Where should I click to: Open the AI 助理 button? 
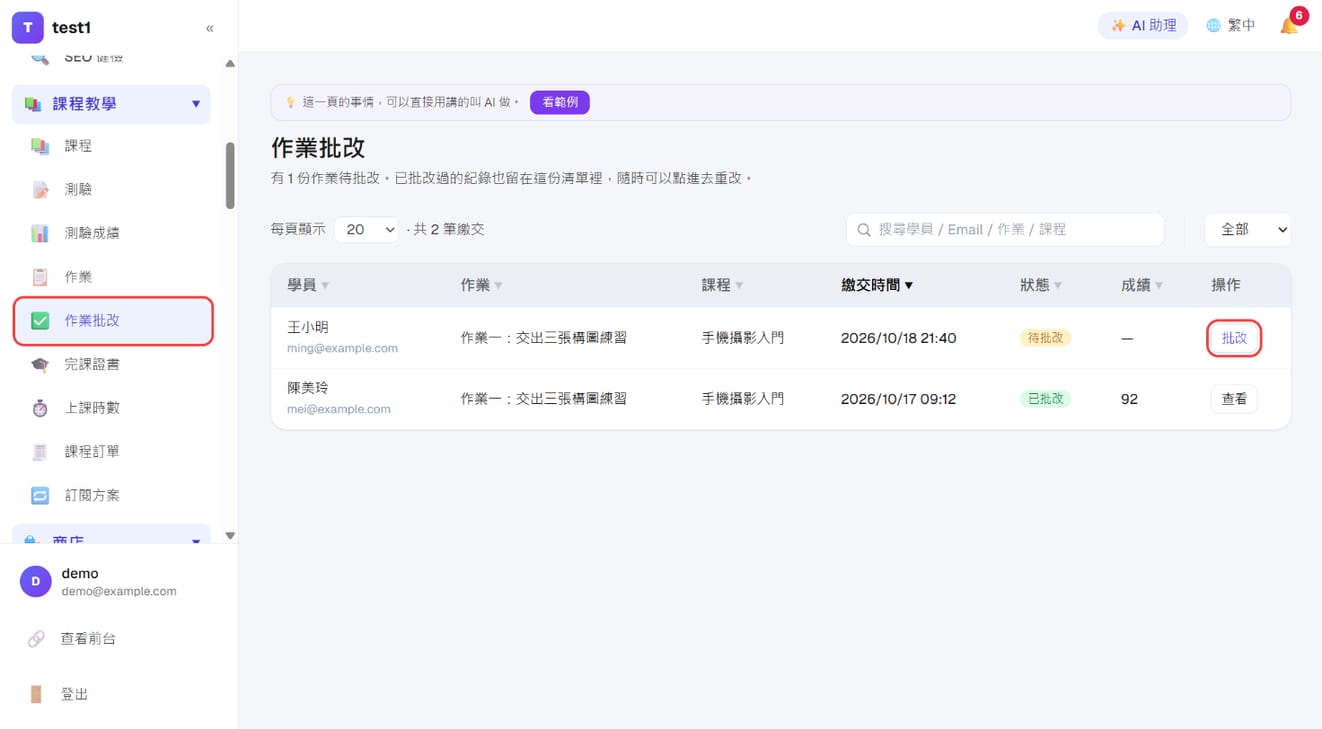1143,26
